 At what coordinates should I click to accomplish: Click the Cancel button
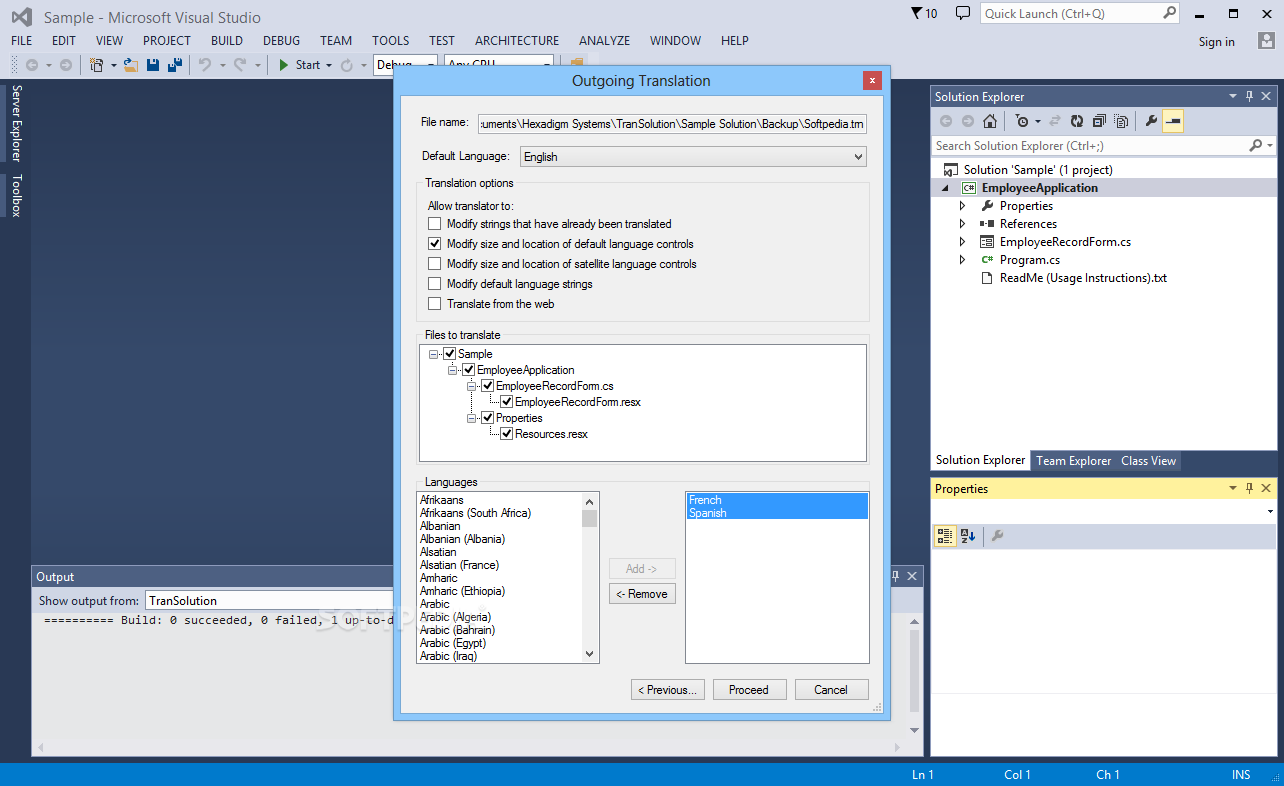pos(831,690)
